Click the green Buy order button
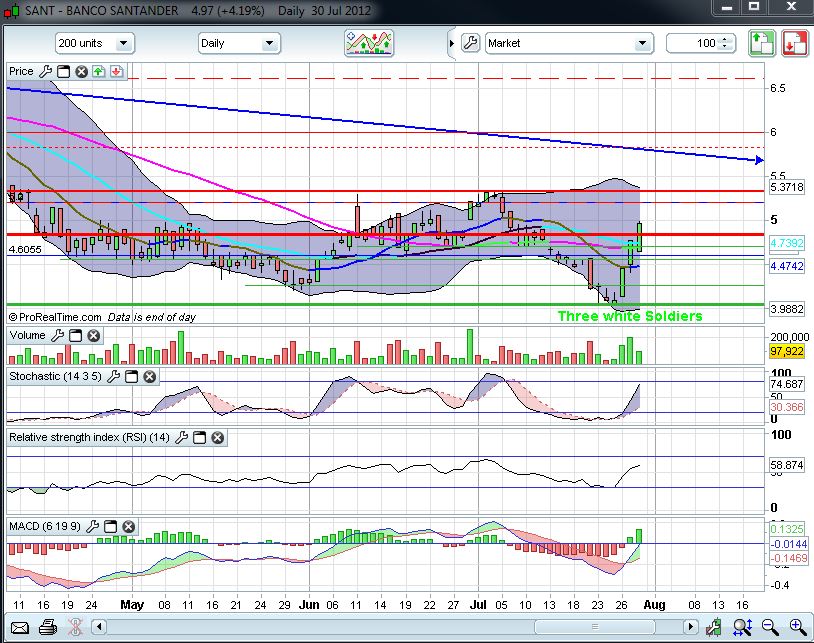 tap(762, 43)
